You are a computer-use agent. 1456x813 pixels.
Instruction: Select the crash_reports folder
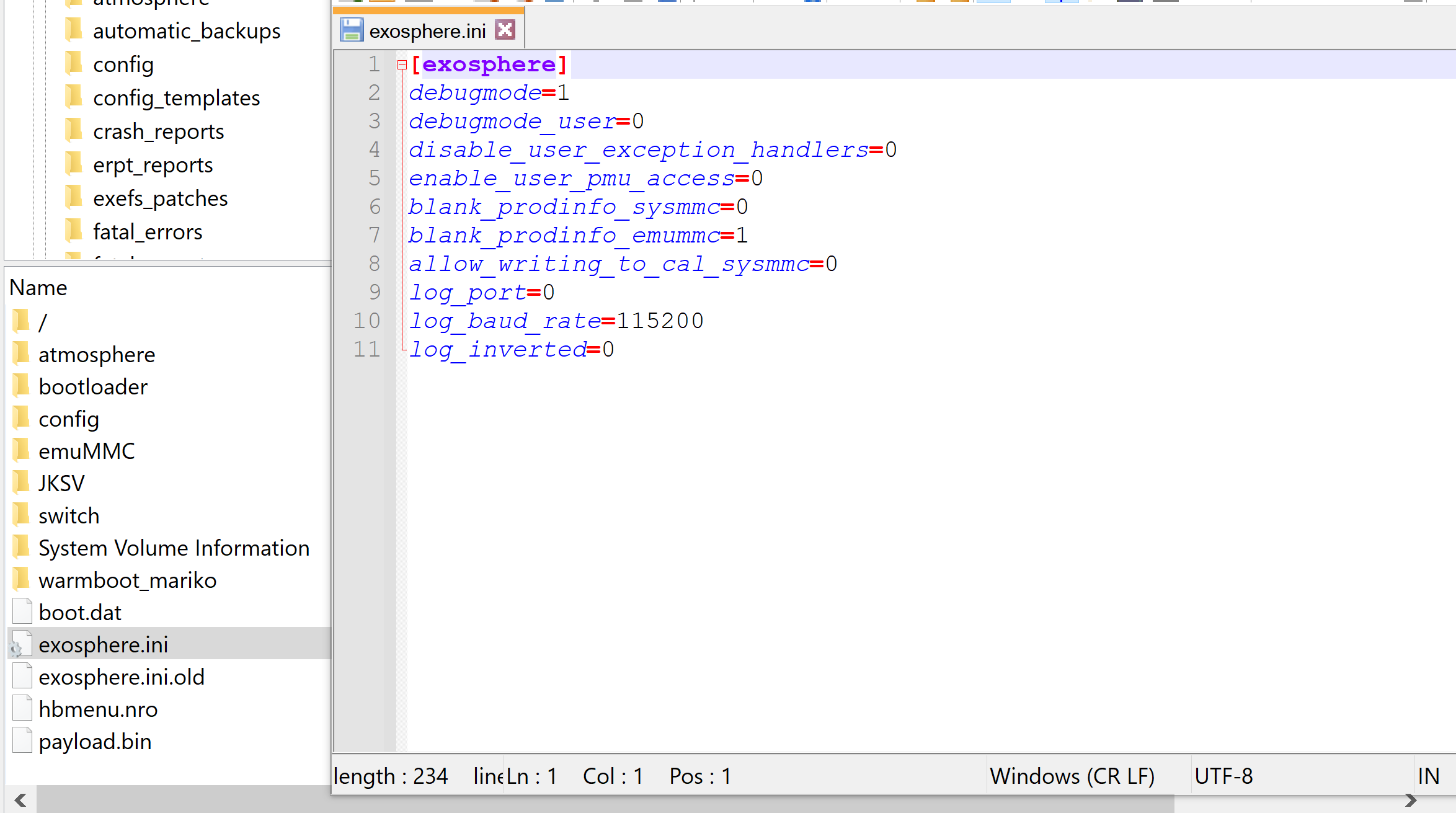coord(158,131)
